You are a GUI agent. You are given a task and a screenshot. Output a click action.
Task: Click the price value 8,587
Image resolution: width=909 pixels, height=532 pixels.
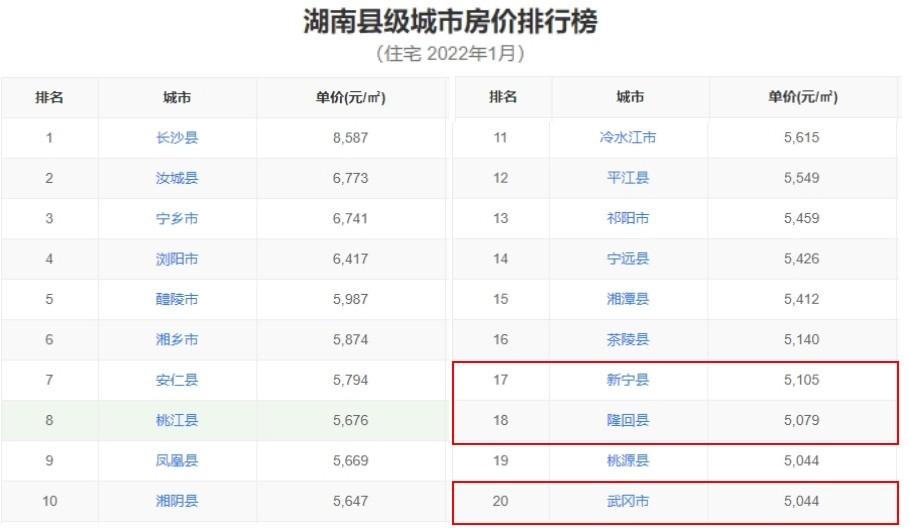tap(350, 138)
